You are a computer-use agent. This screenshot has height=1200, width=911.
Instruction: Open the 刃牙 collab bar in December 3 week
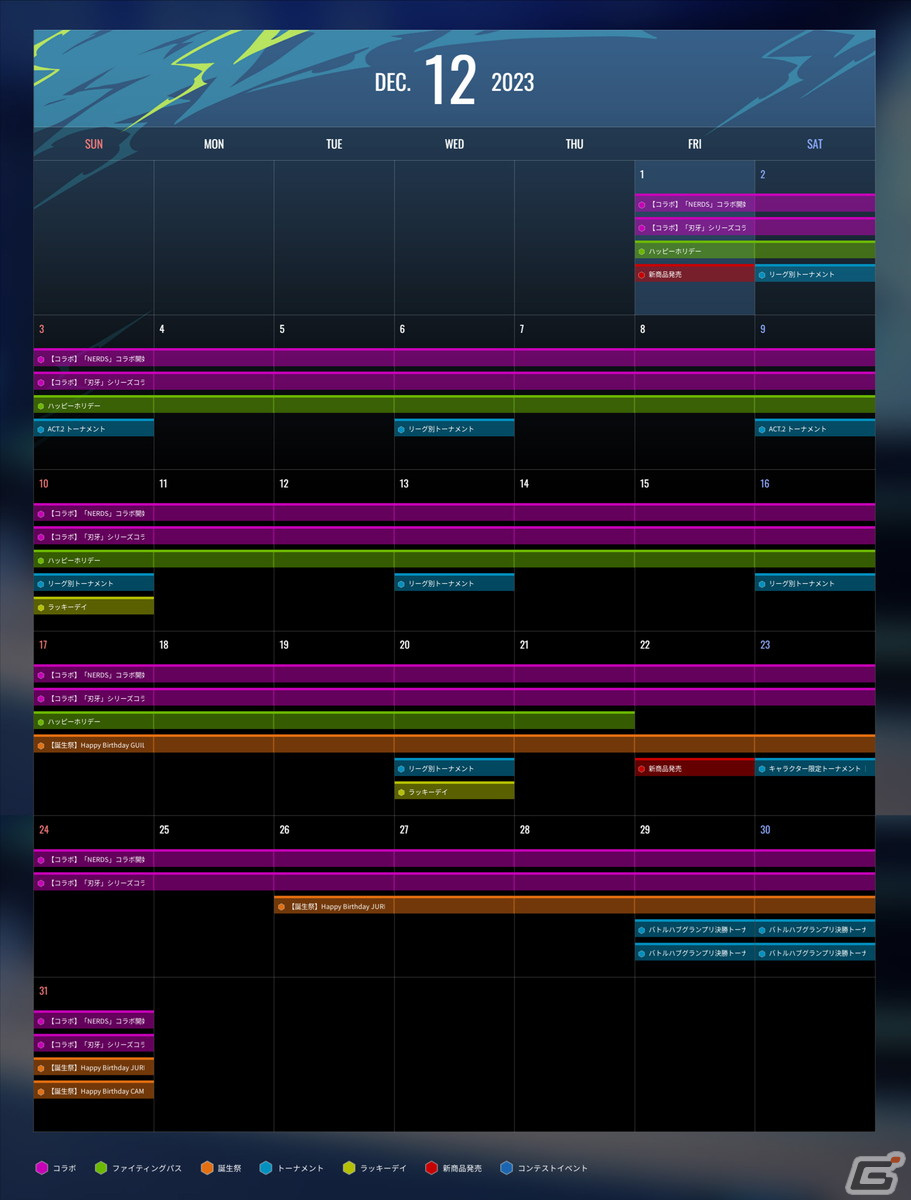click(454, 381)
